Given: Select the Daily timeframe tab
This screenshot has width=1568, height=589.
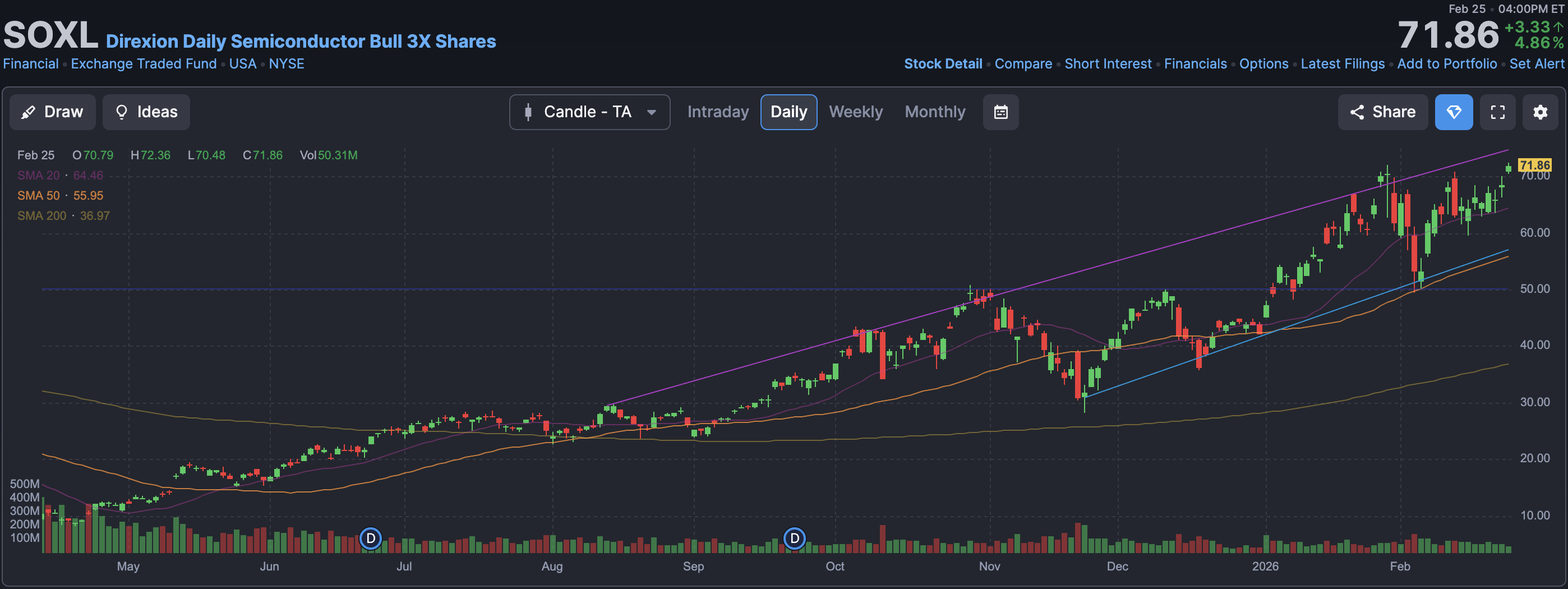Looking at the screenshot, I should point(788,112).
